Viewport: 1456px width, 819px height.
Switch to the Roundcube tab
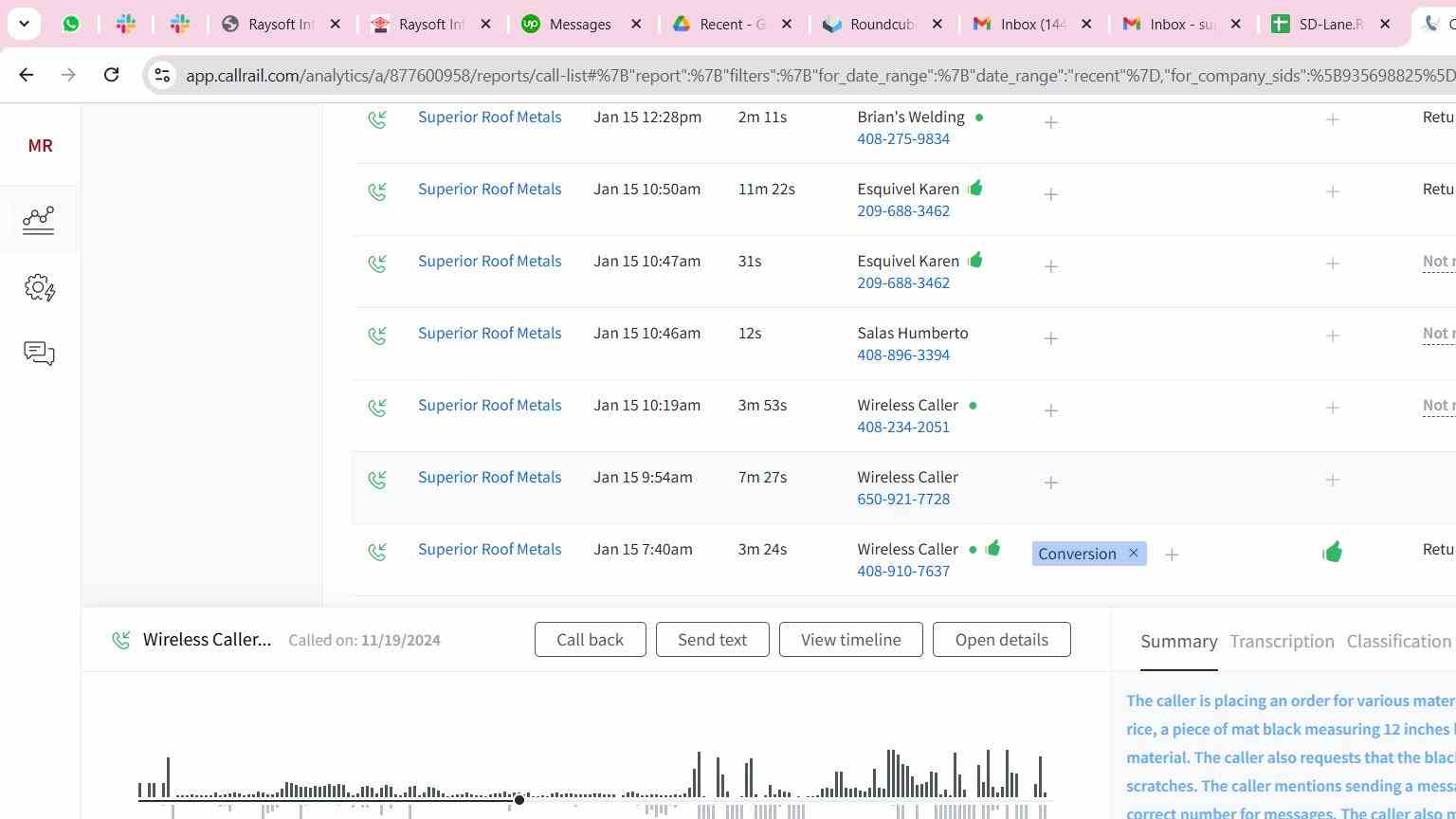point(882,24)
